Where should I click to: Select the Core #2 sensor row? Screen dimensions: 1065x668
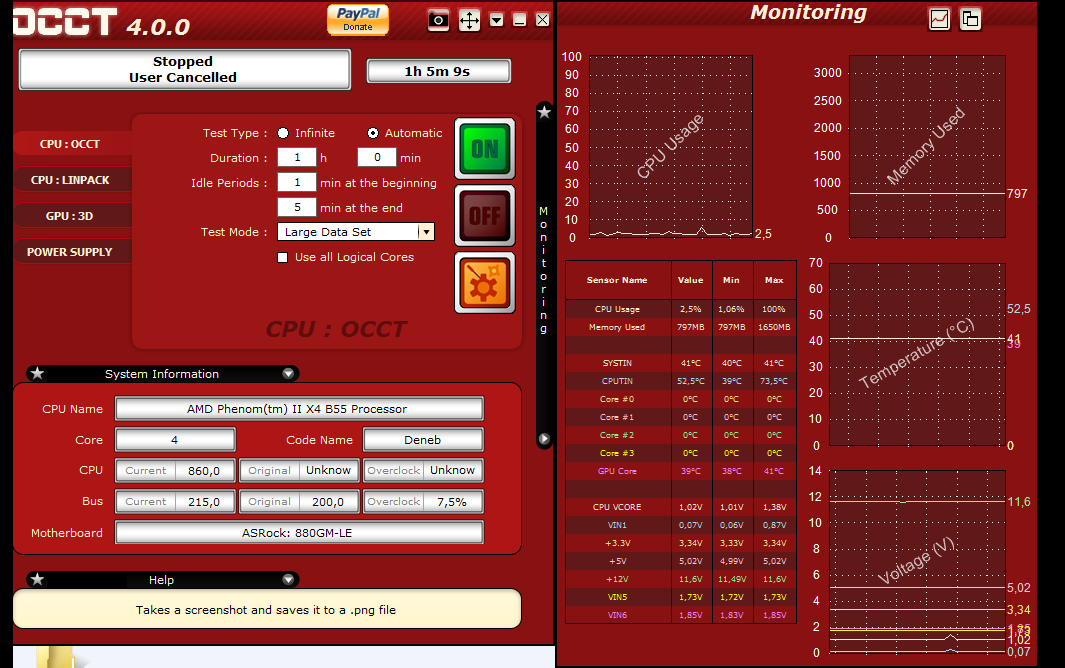pos(681,436)
